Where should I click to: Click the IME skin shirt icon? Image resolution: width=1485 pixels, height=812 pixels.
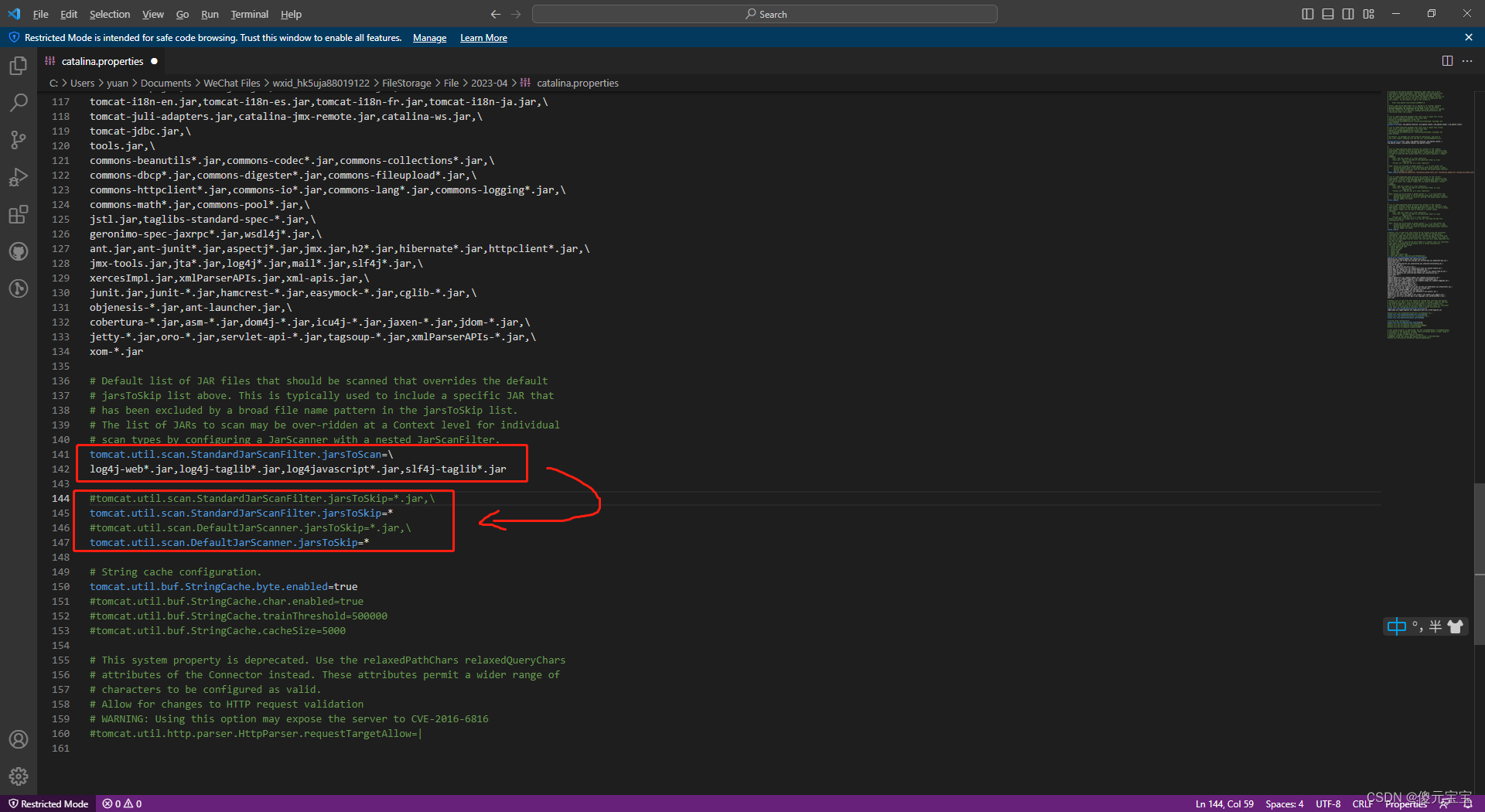(x=1455, y=626)
